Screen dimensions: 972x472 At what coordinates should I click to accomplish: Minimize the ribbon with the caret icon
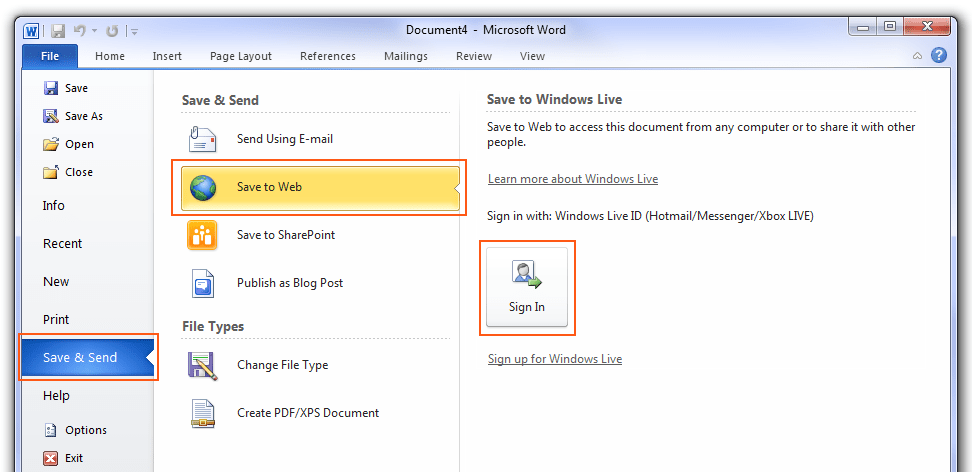917,56
